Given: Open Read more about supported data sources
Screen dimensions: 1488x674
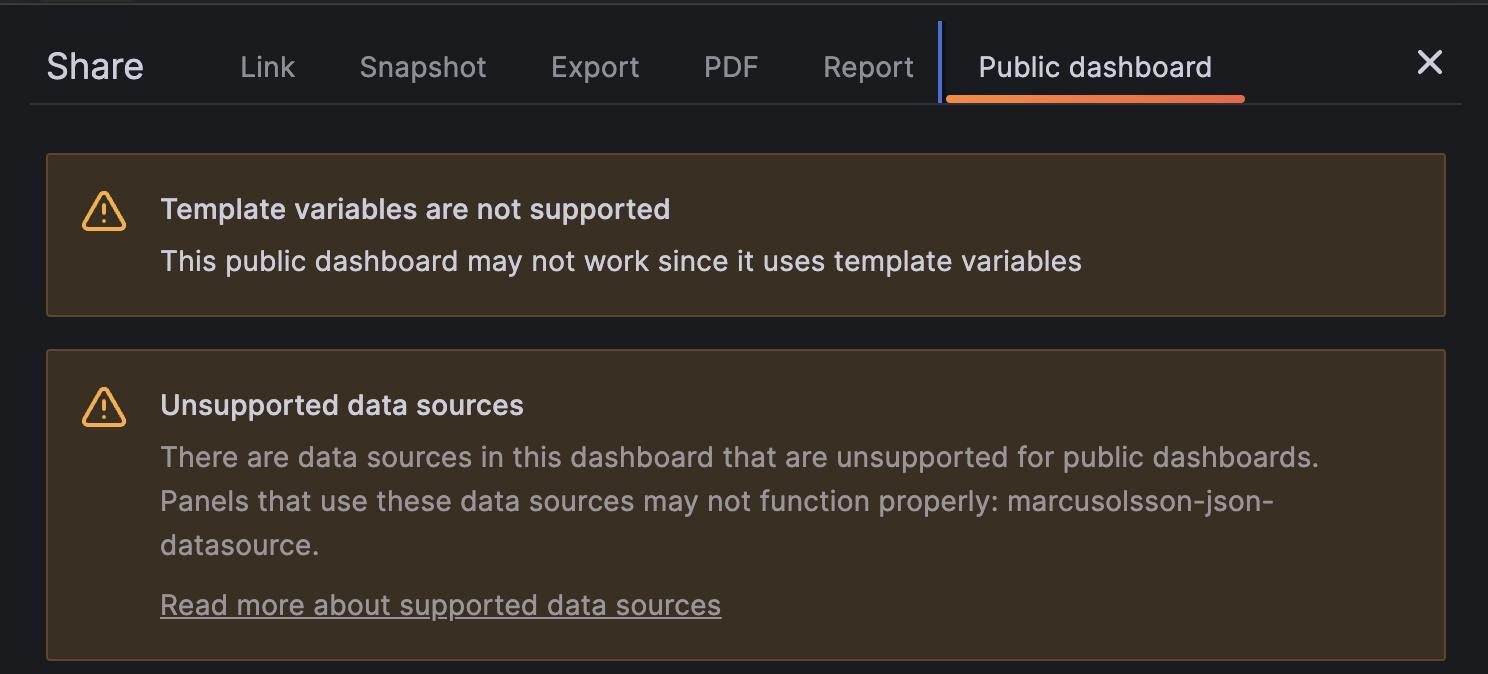Looking at the screenshot, I should [x=440, y=604].
